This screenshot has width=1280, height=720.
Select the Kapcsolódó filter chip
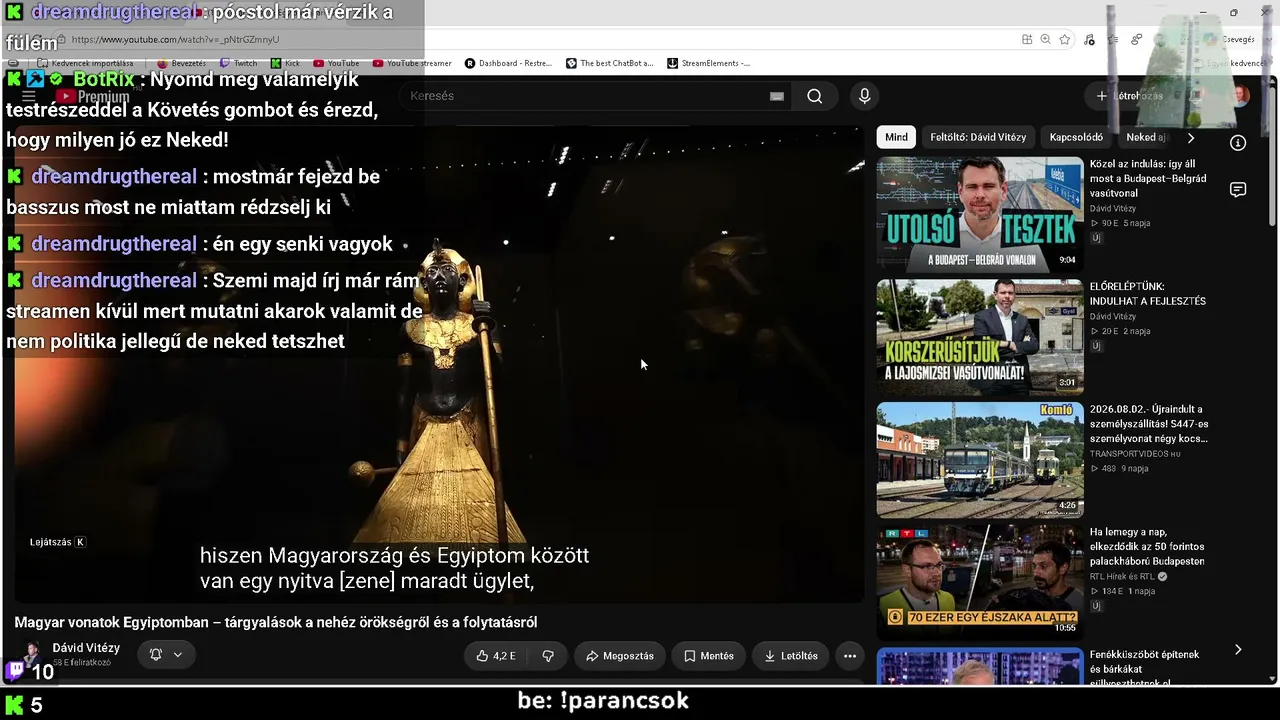1077,137
